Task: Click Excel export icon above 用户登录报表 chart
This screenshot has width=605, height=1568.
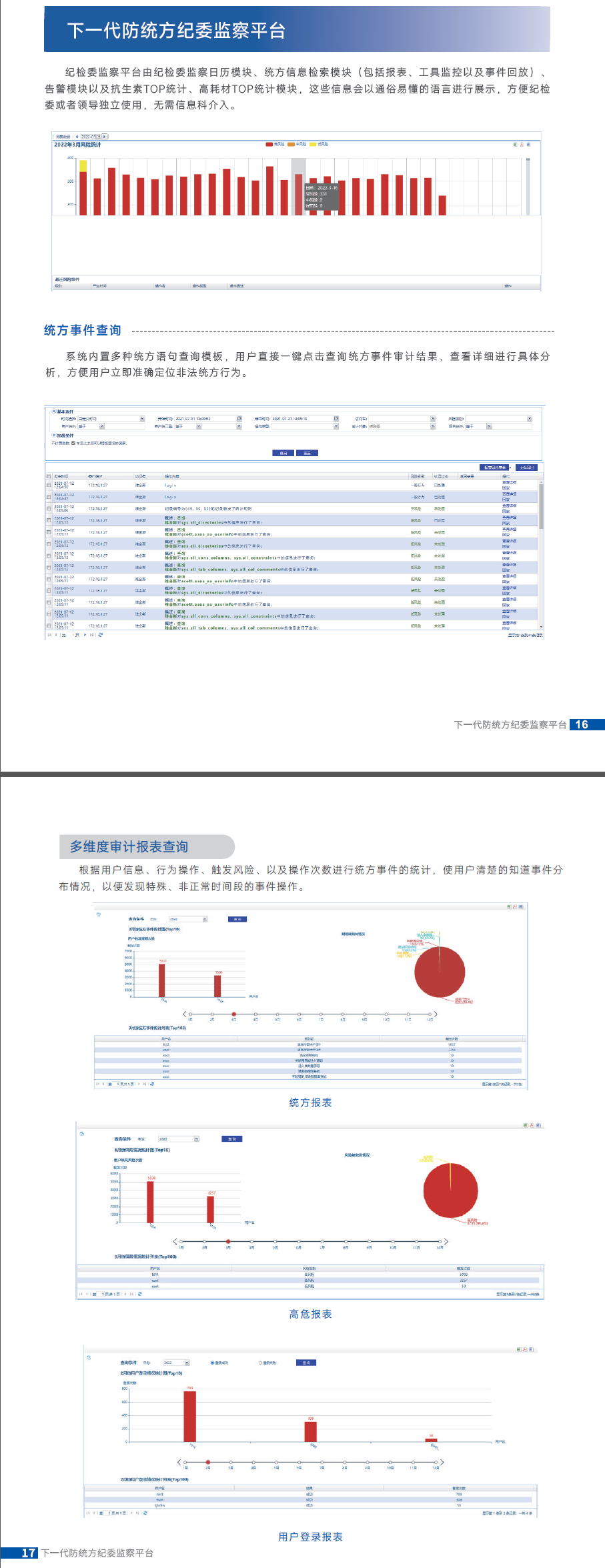Action: click(519, 1349)
